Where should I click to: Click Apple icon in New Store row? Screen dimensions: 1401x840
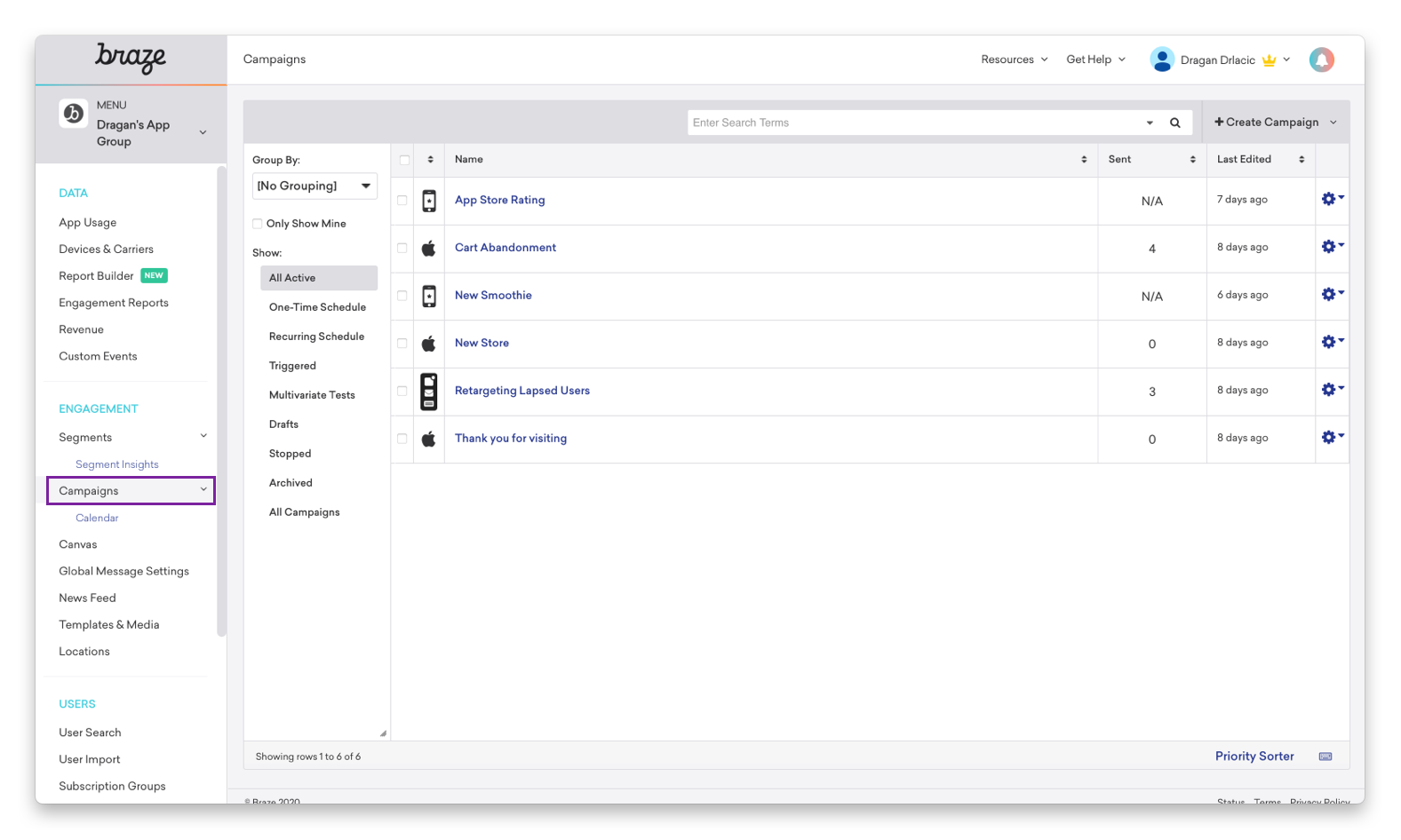click(428, 343)
